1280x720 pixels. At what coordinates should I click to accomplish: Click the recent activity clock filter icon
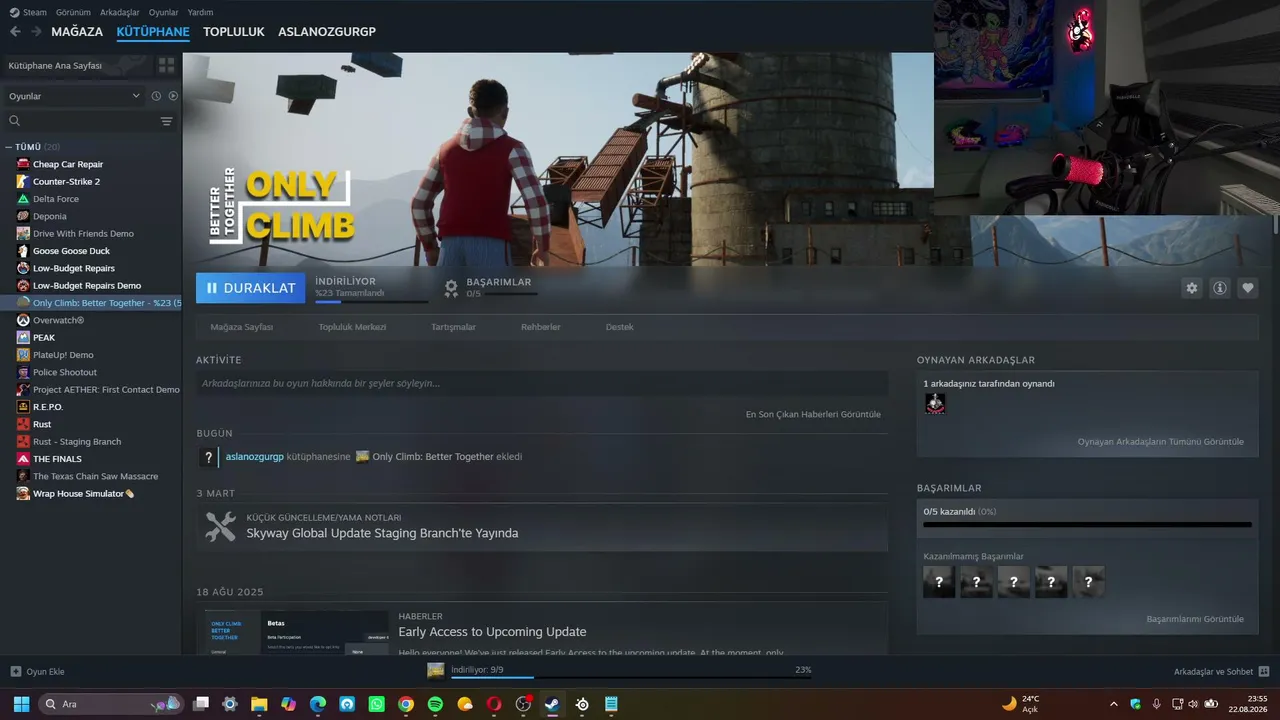(156, 96)
